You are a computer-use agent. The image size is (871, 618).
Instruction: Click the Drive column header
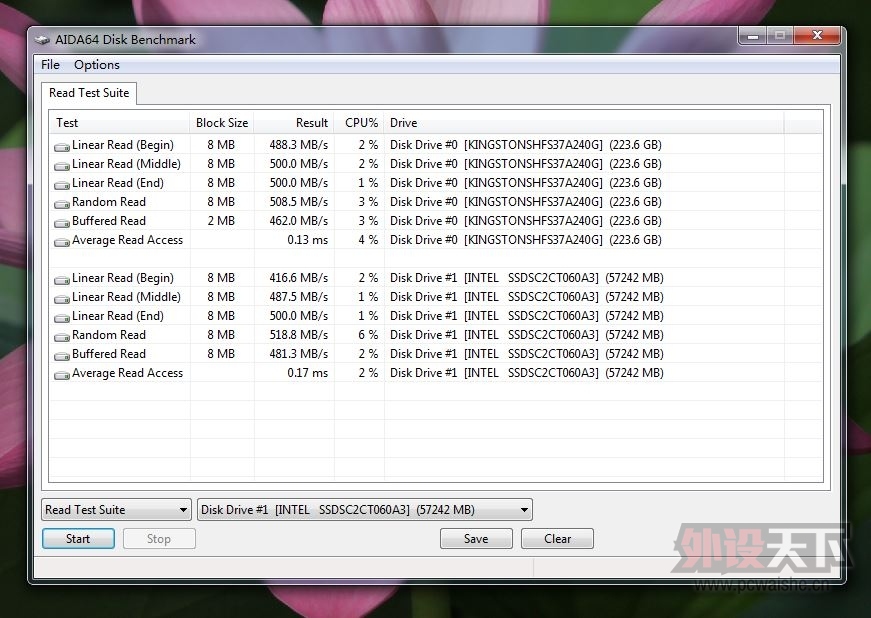(584, 123)
